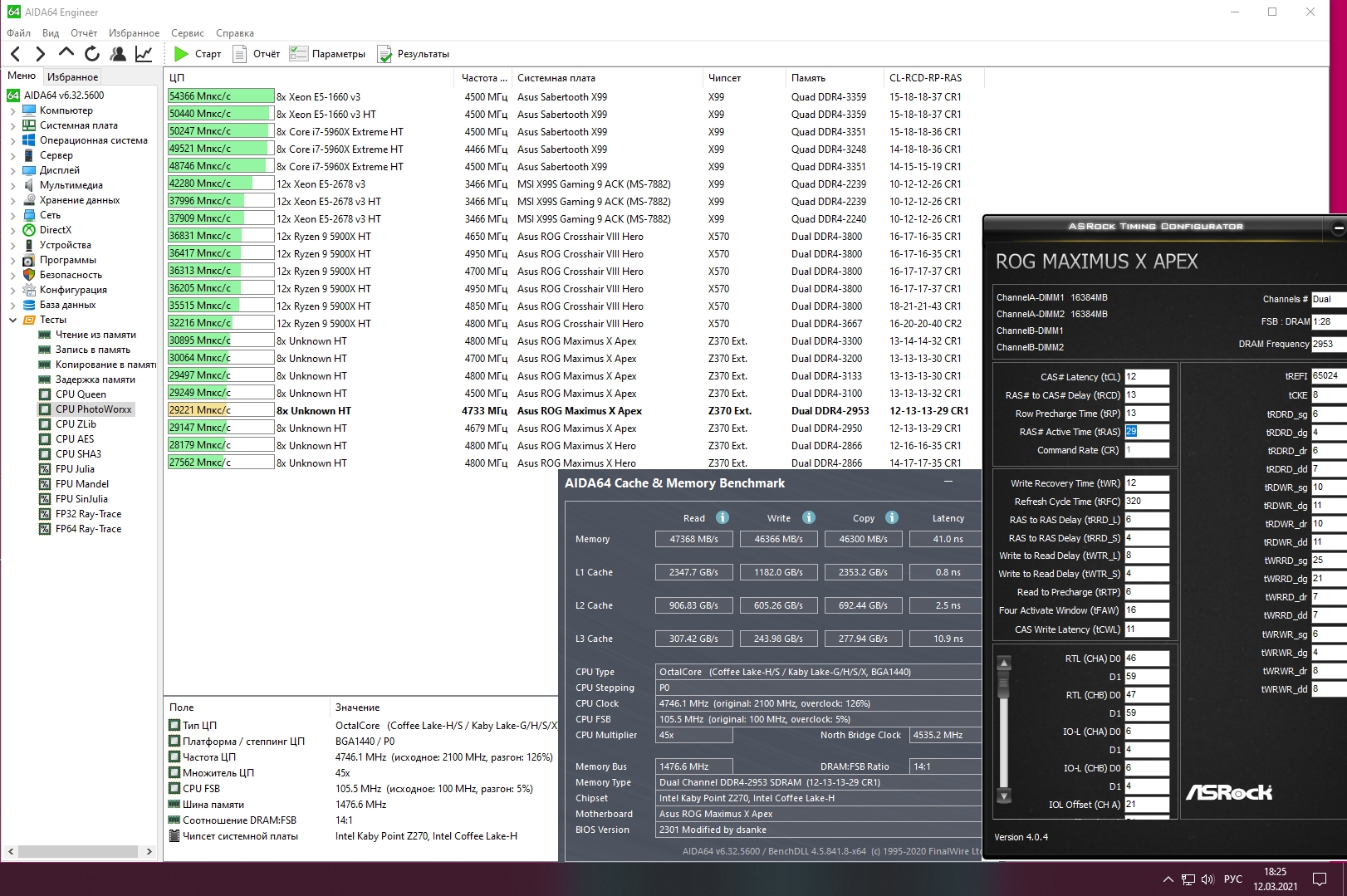
Task: Sort results by the ЦП column header
Action: coord(309,78)
